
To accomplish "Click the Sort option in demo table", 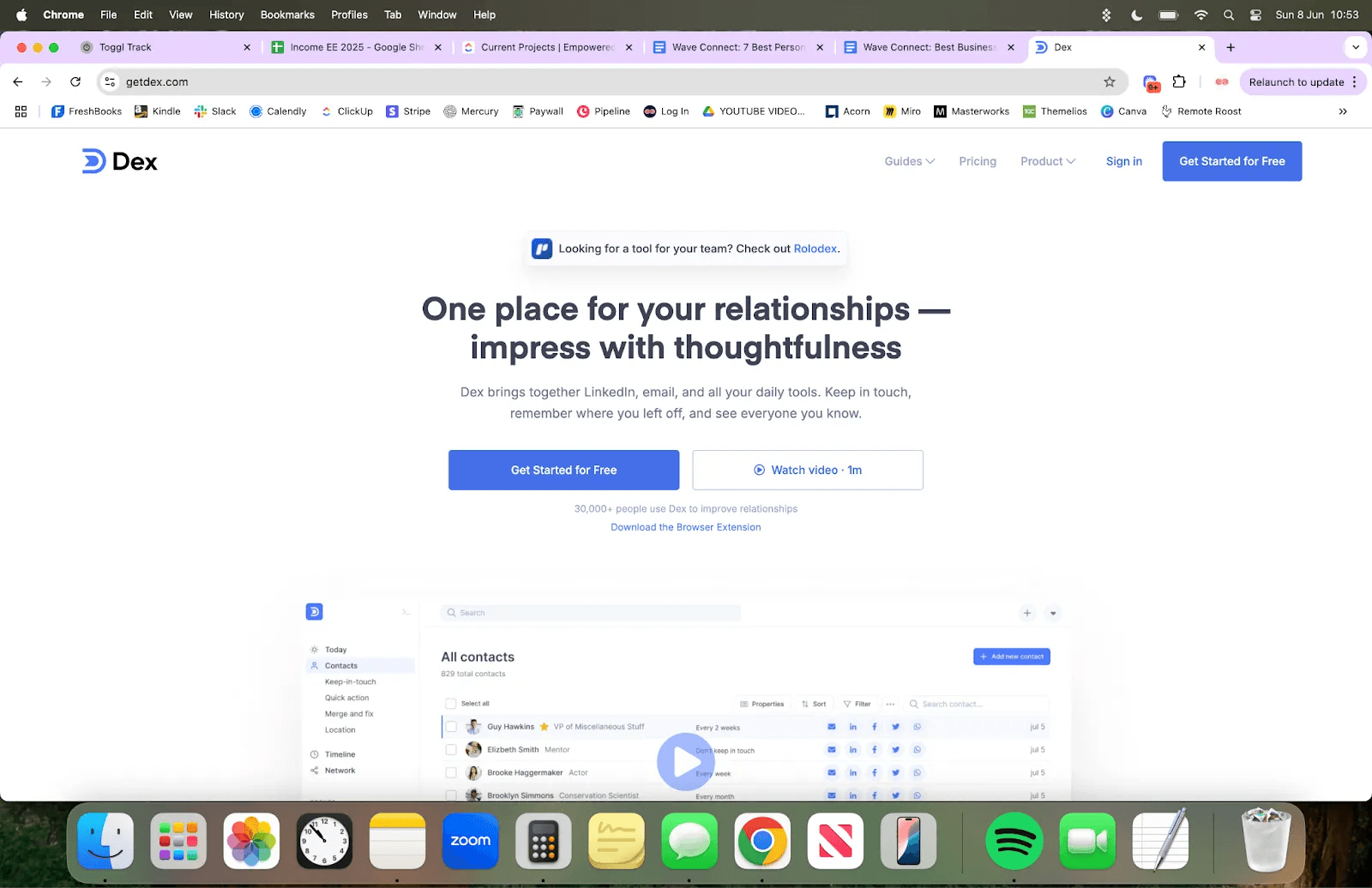I will 814,704.
